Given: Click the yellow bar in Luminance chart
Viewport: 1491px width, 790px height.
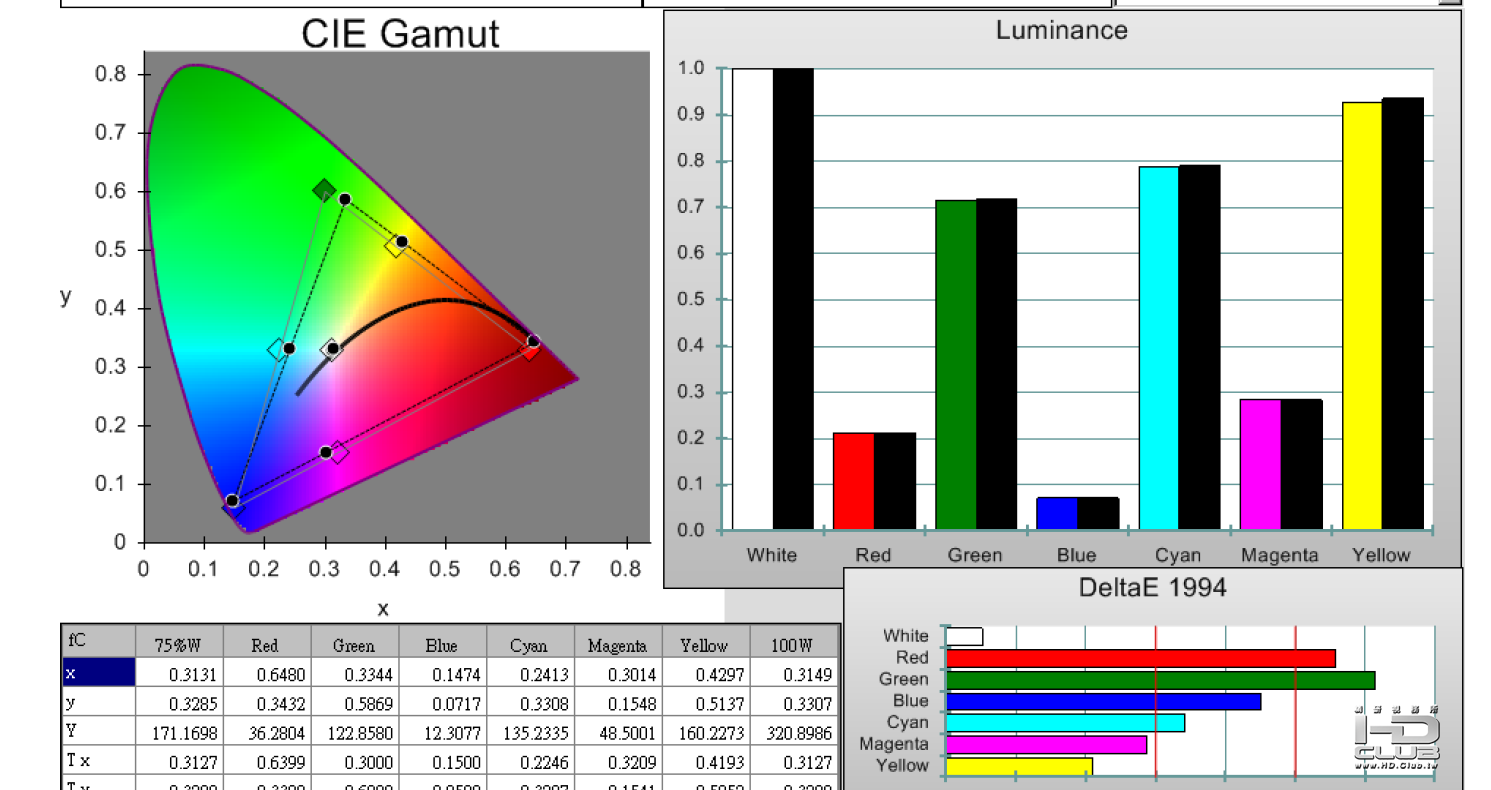Looking at the screenshot, I should pos(1362,316).
